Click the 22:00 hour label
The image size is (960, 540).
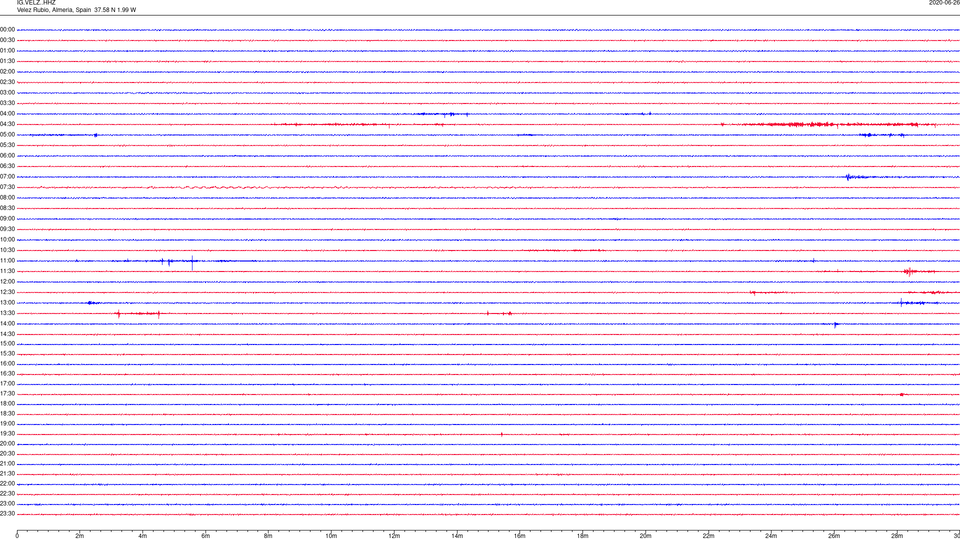tap(7, 484)
